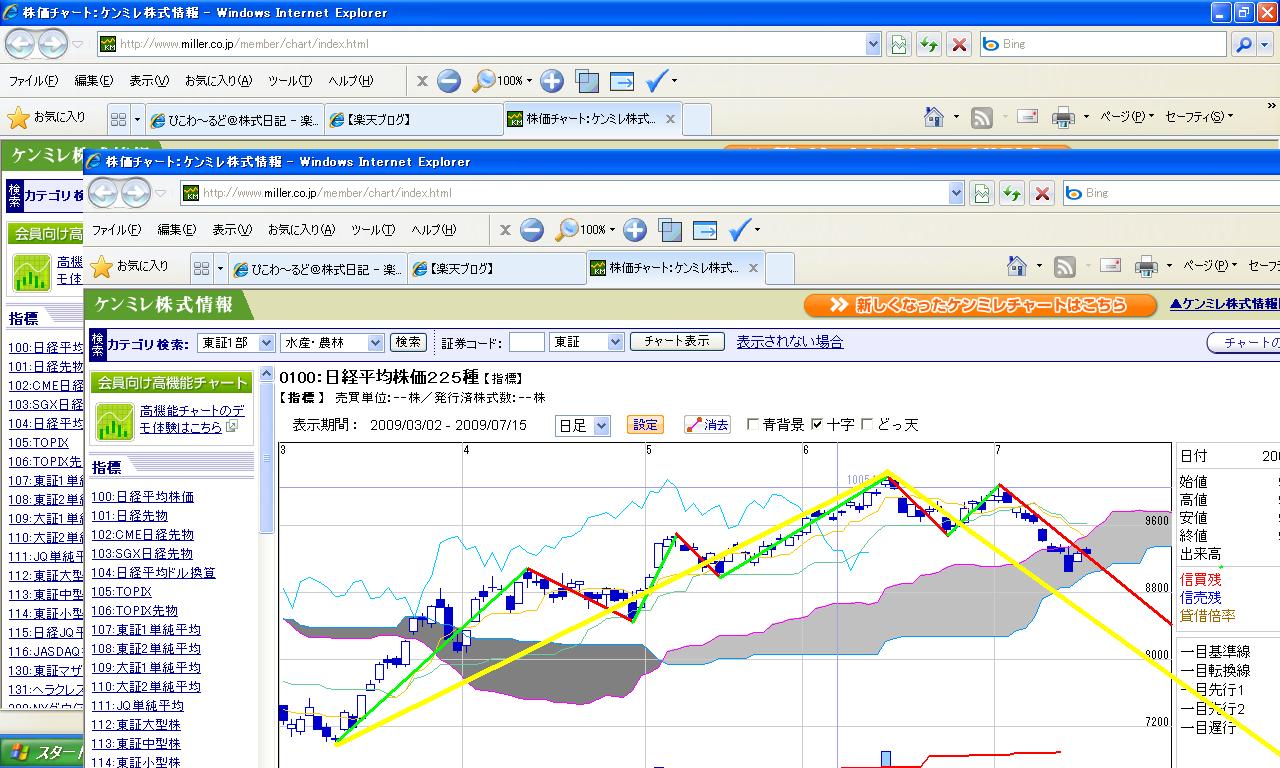Screen dimensions: 1280x768
Task: Click the red X stop icon in inner address bar
Action: coord(1042,193)
